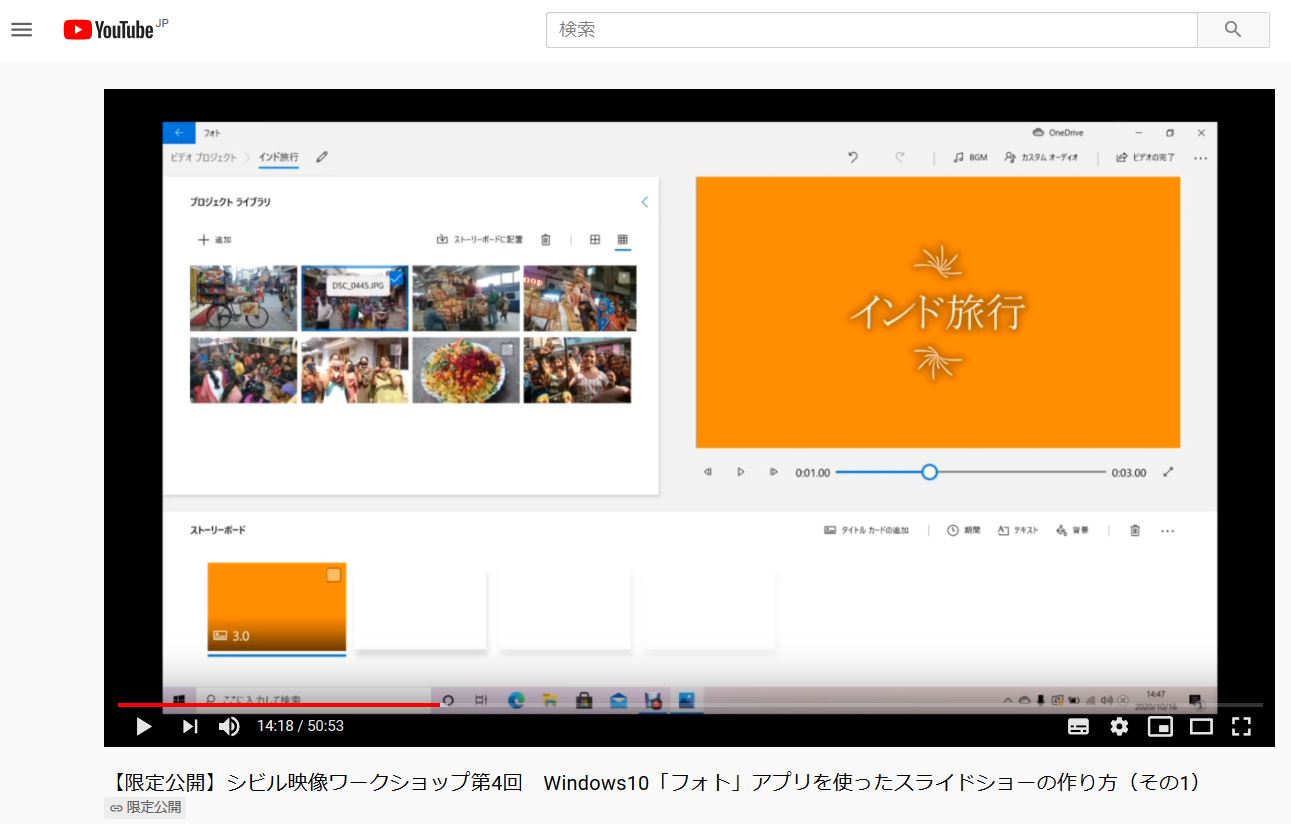Open テキスト text option in storyboard
Image resolution: width=1291 pixels, height=824 pixels.
point(1019,531)
